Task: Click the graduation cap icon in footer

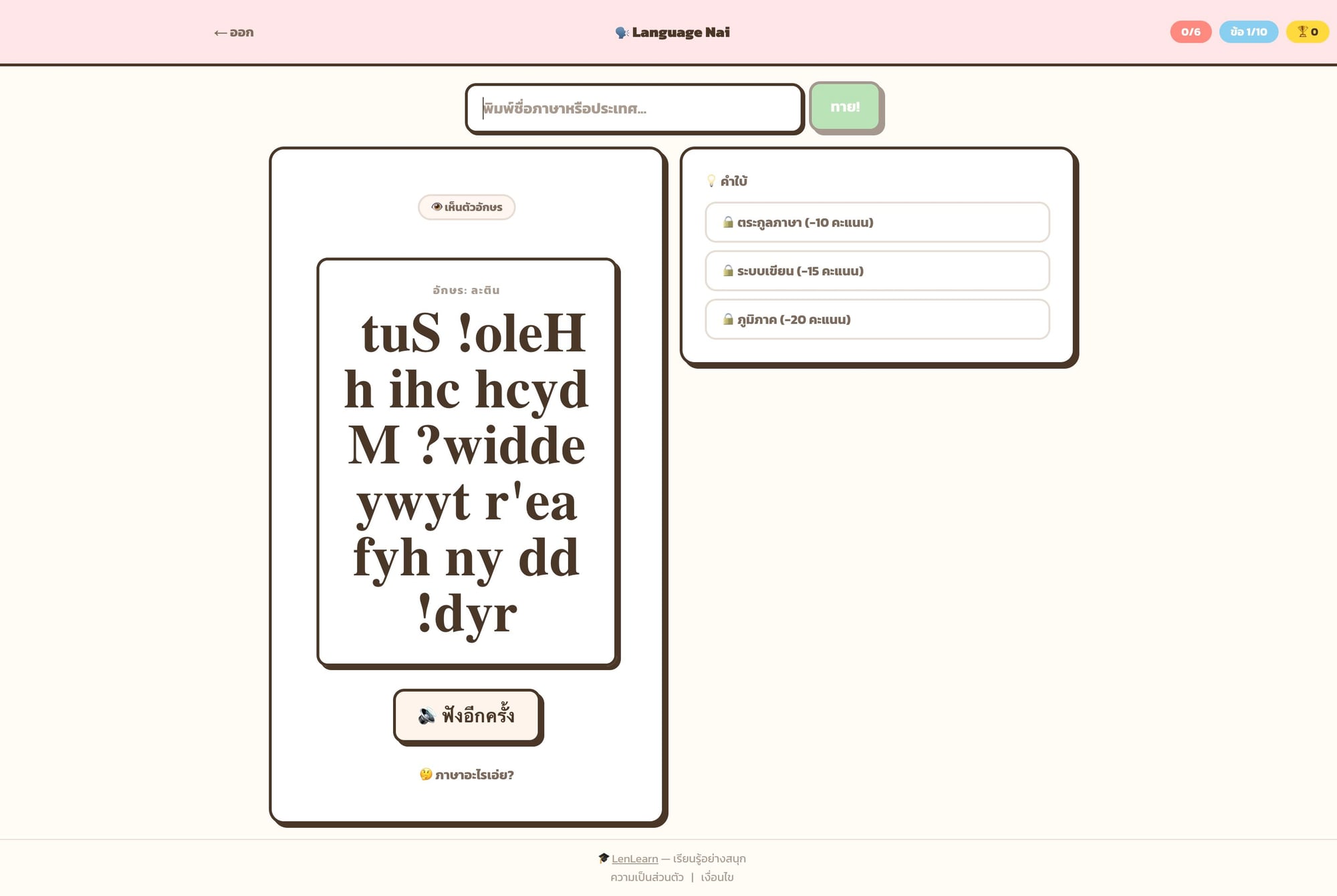Action: point(604,858)
